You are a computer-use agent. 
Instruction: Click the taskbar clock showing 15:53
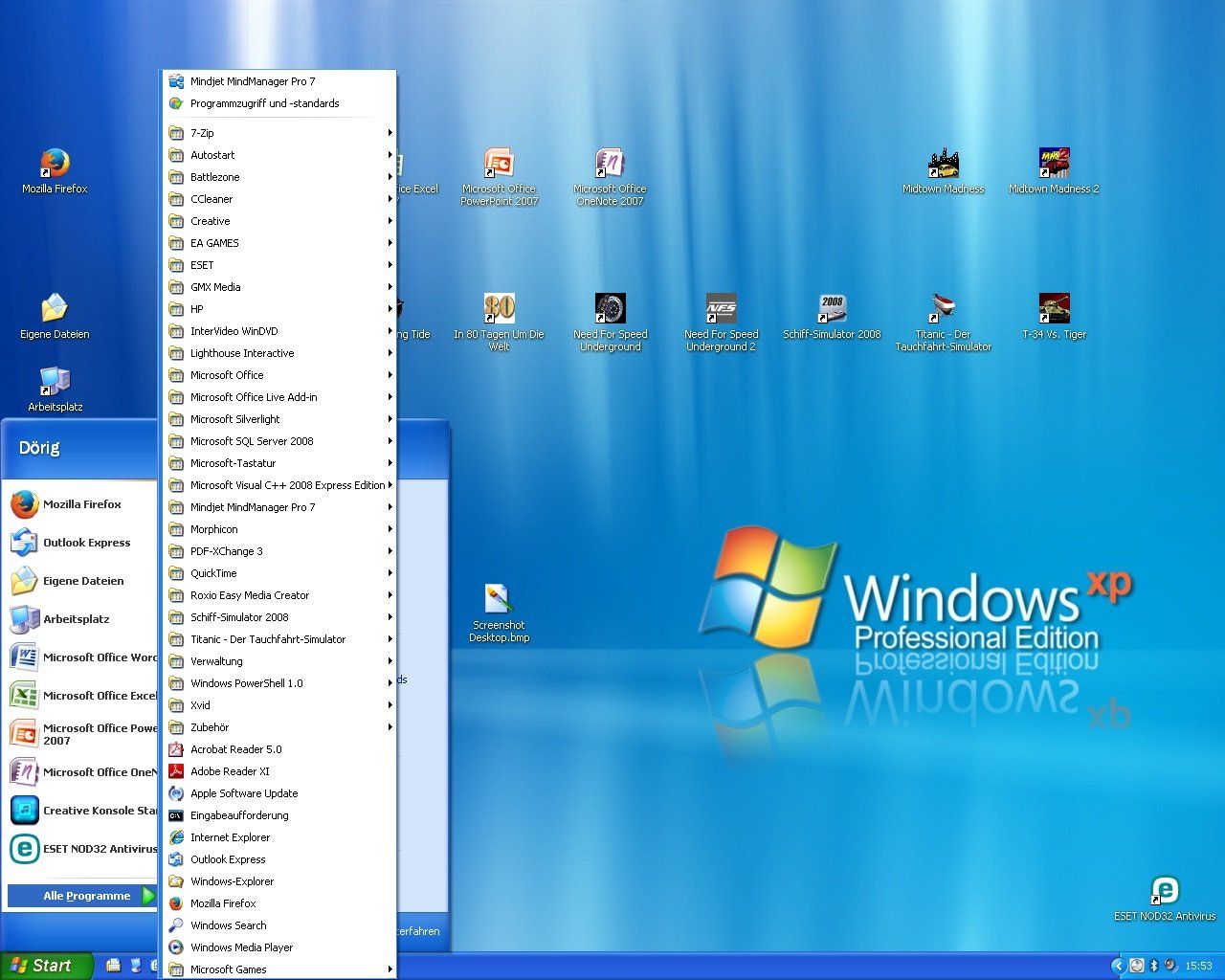pos(1198,967)
